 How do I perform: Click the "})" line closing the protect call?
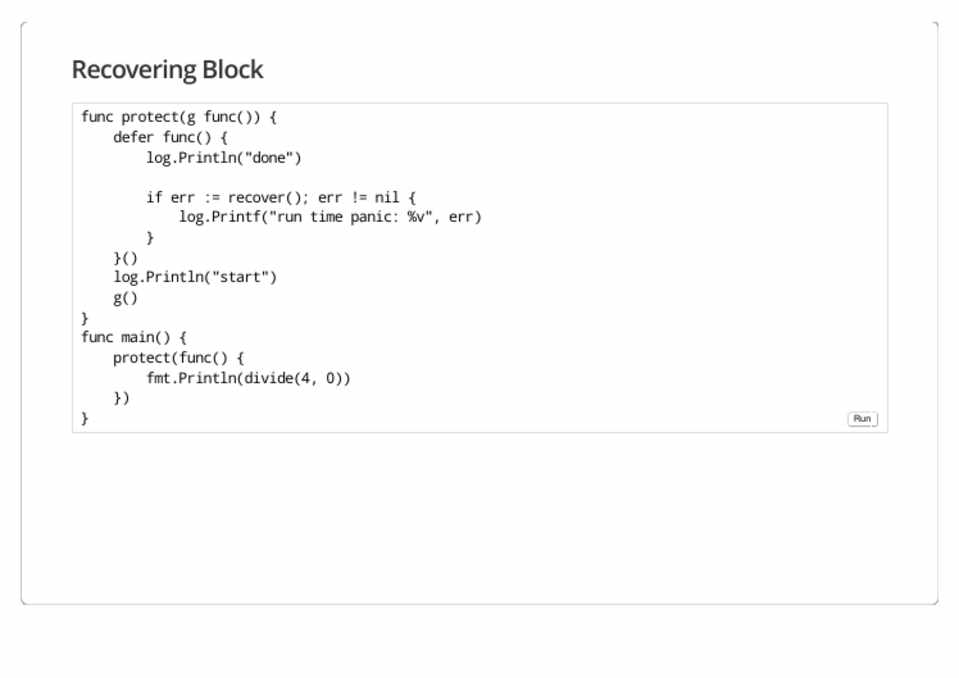pos(121,398)
